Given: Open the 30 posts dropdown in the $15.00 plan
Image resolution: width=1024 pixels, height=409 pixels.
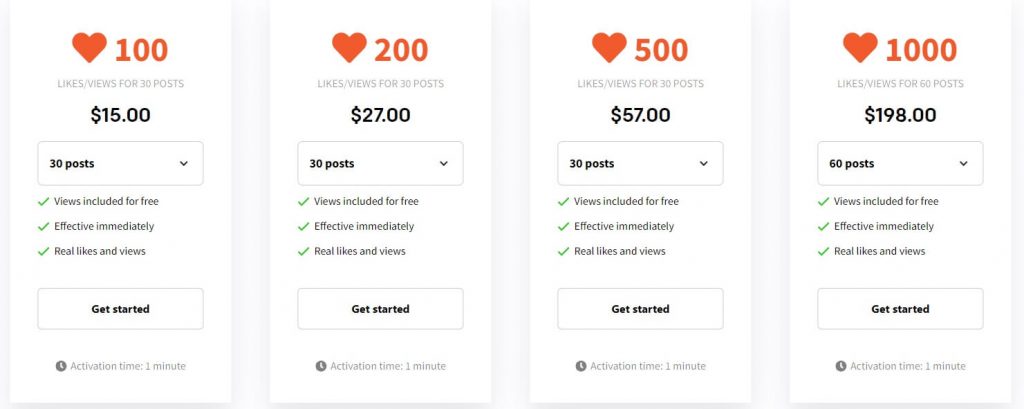Looking at the screenshot, I should [120, 163].
